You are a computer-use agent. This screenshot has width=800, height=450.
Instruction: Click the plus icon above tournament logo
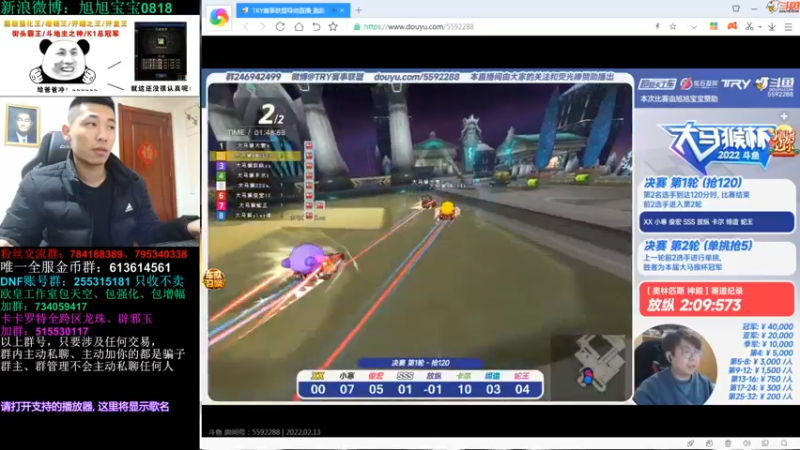tap(784, 116)
